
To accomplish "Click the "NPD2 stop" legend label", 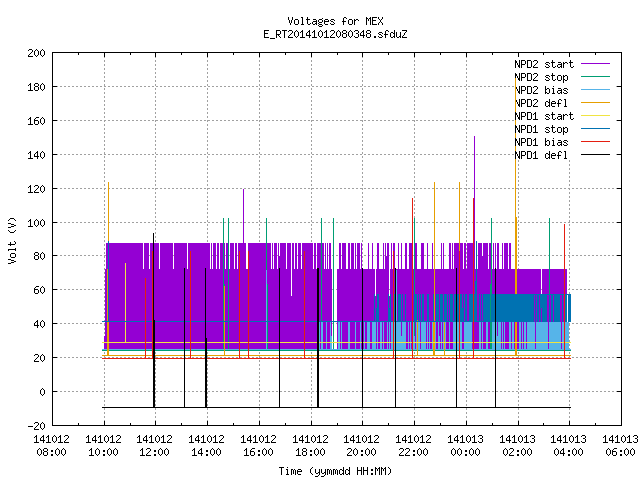I will coord(541,77).
